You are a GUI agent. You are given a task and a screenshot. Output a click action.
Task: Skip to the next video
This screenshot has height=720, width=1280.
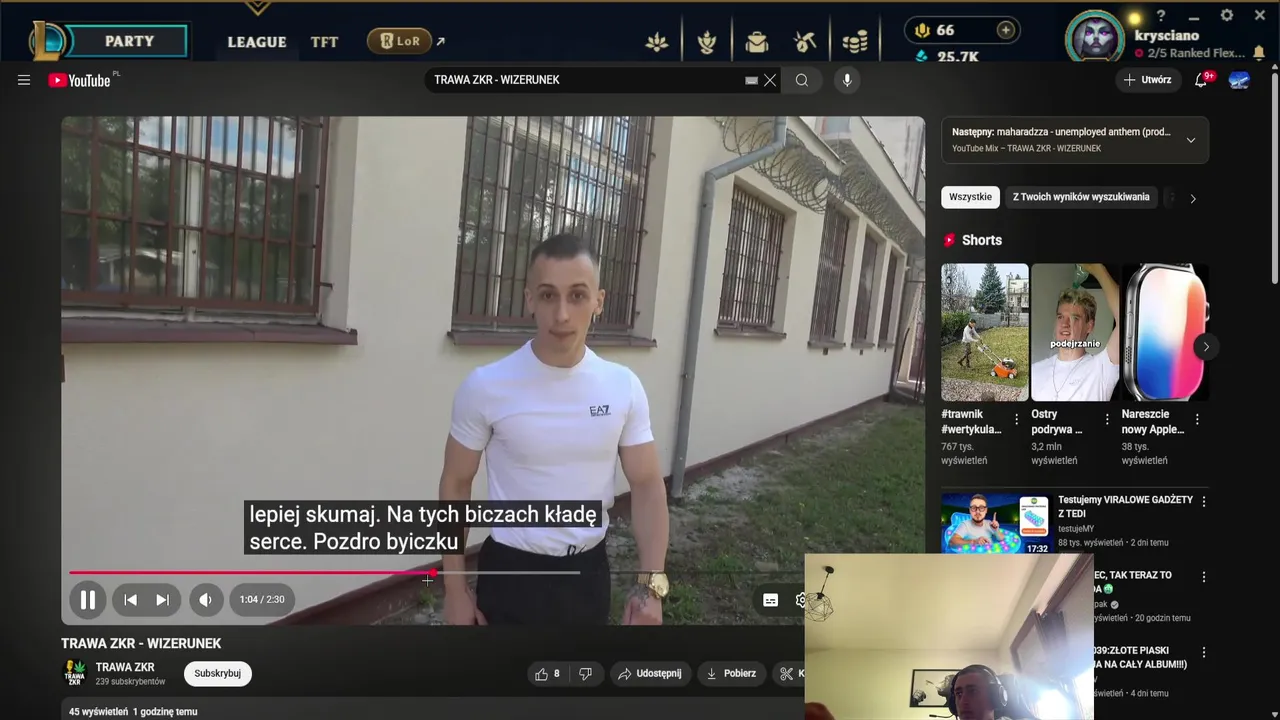(162, 600)
